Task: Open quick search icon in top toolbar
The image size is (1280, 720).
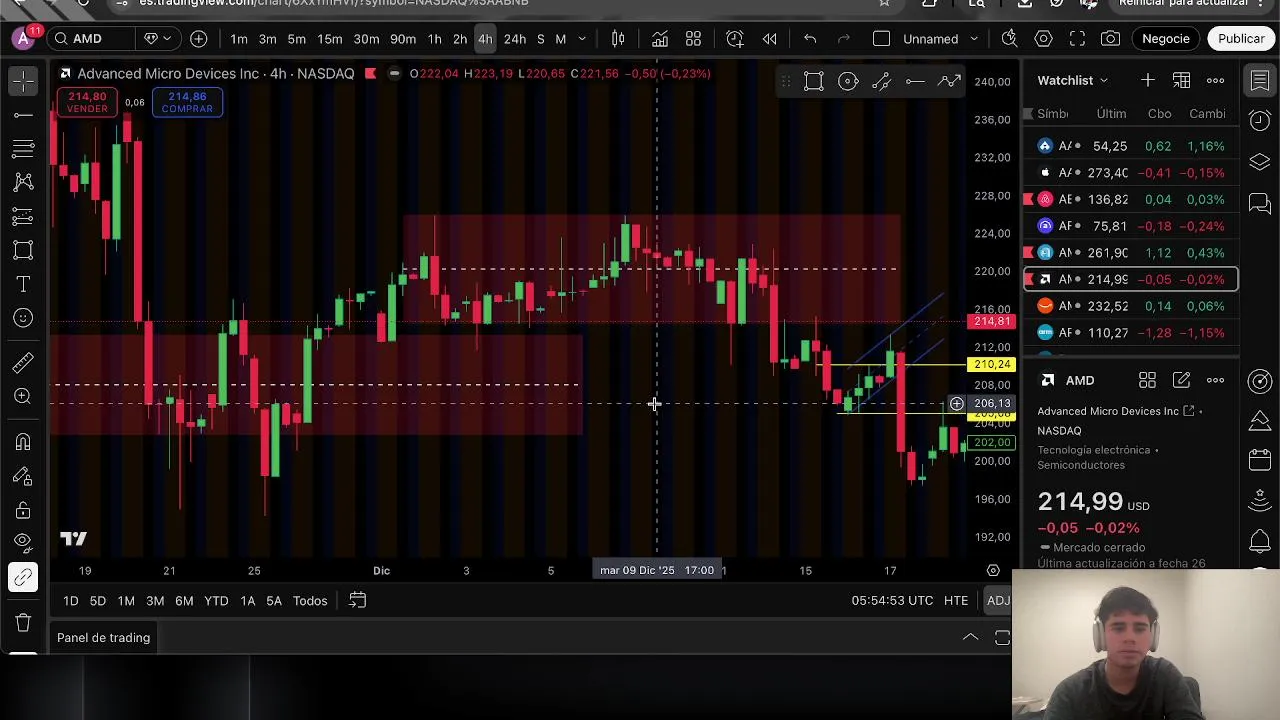Action: (1009, 39)
